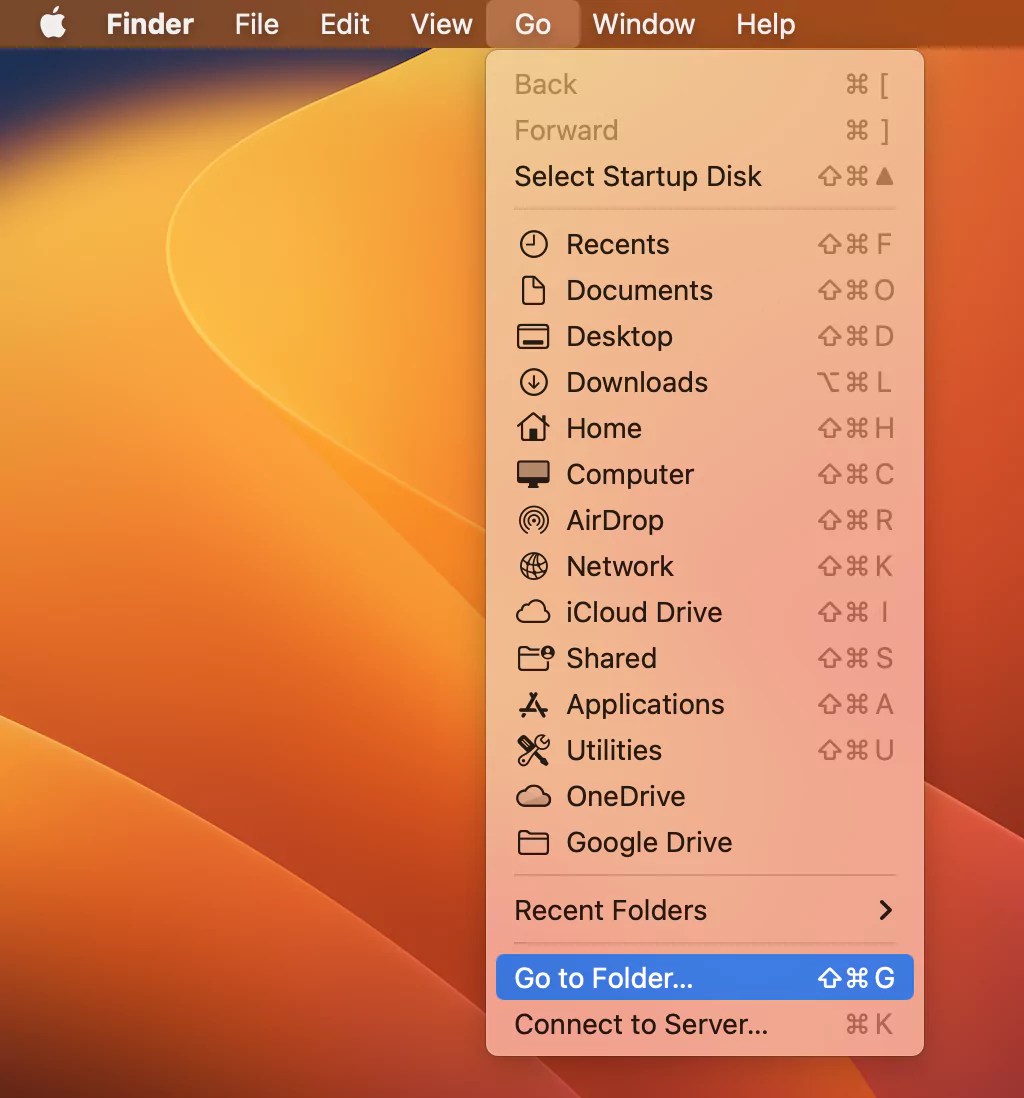Click the Documents page icon
The image size is (1024, 1098).
(535, 290)
